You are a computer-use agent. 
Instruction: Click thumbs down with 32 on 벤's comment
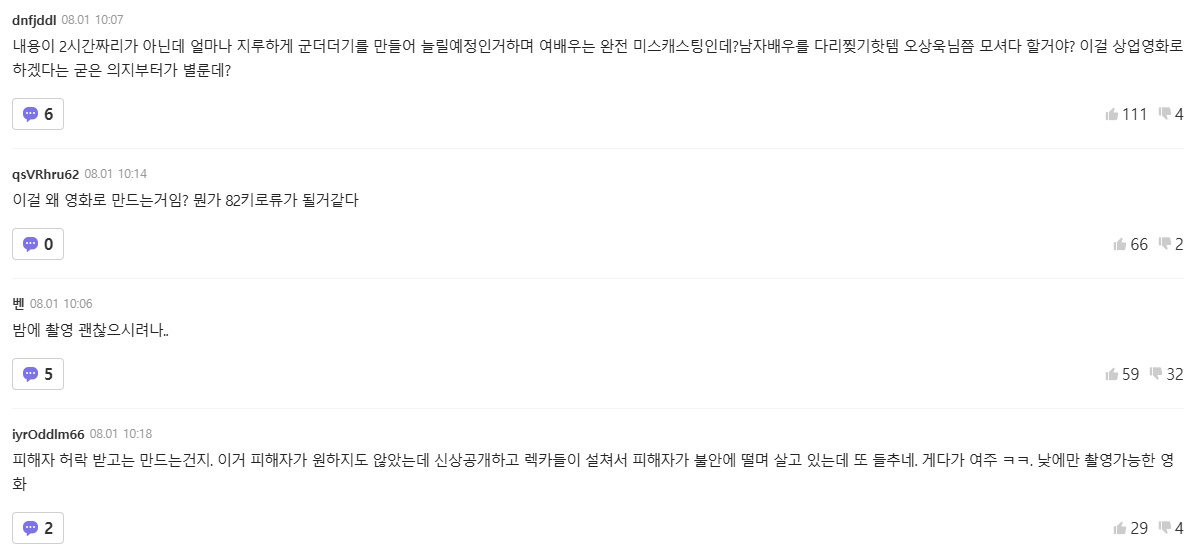(x=1167, y=374)
